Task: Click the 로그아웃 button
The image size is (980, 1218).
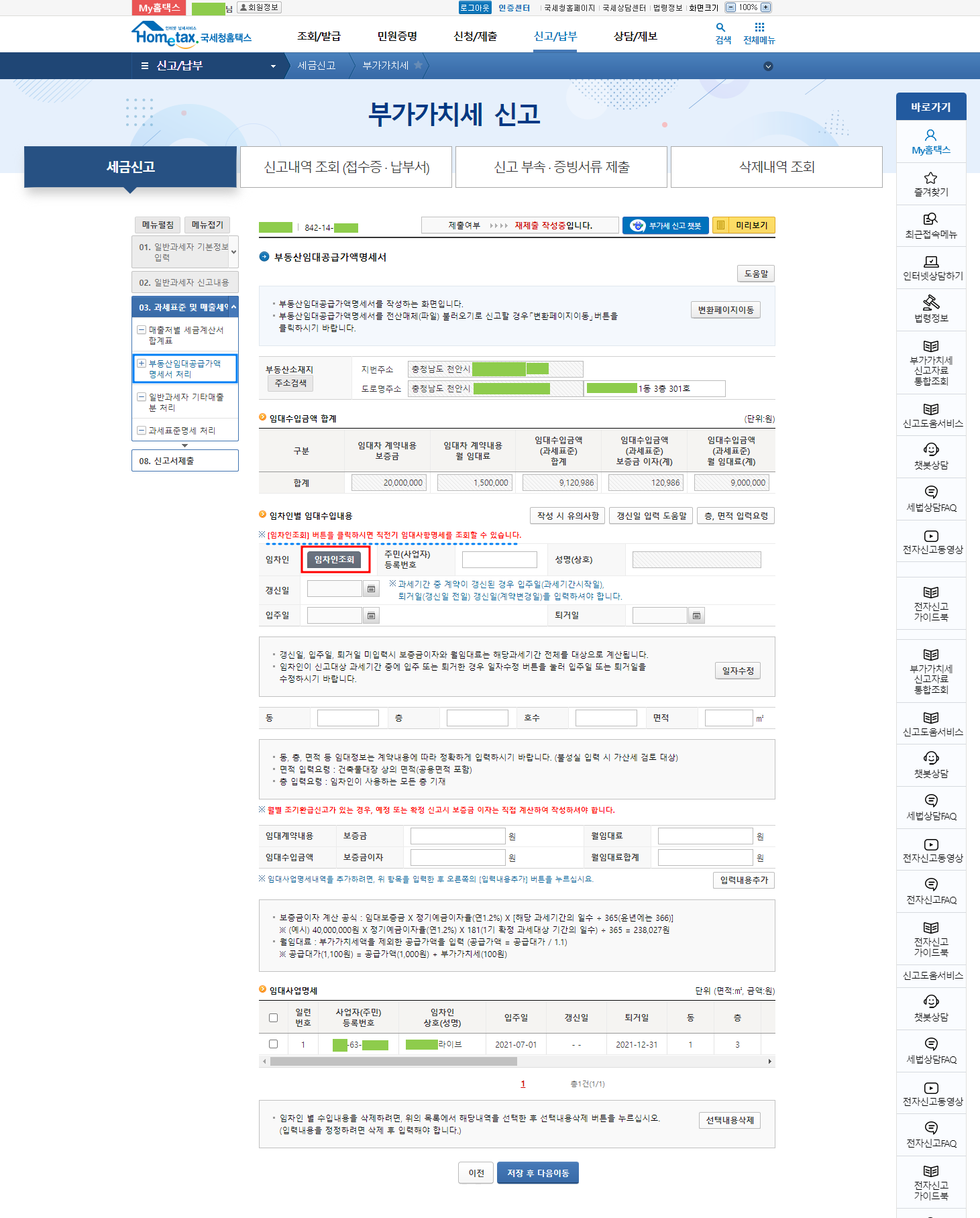Action: tap(475, 7)
